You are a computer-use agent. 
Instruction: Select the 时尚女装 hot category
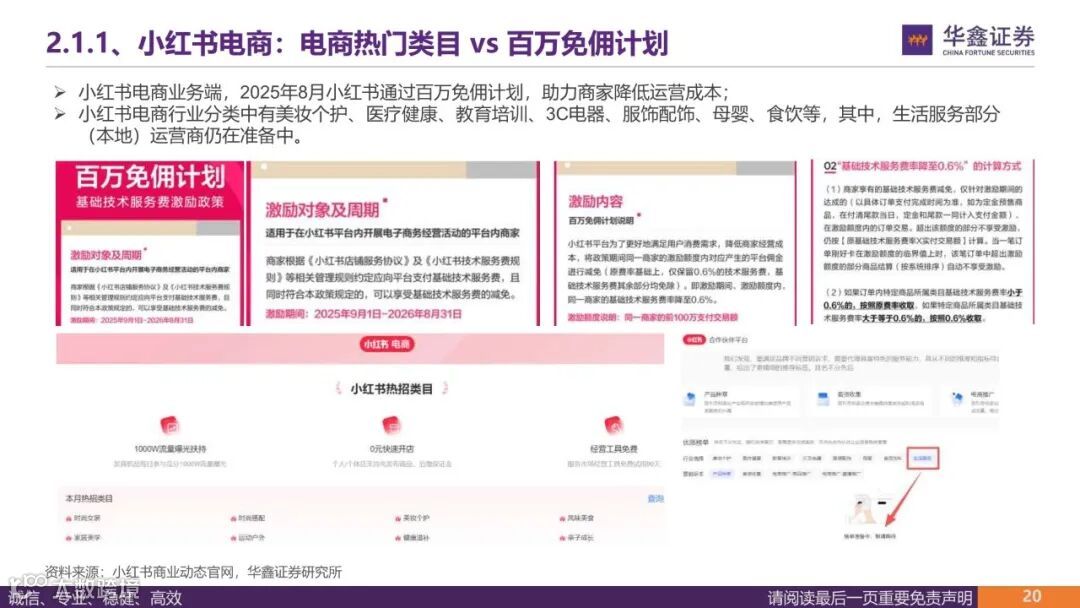(83, 518)
